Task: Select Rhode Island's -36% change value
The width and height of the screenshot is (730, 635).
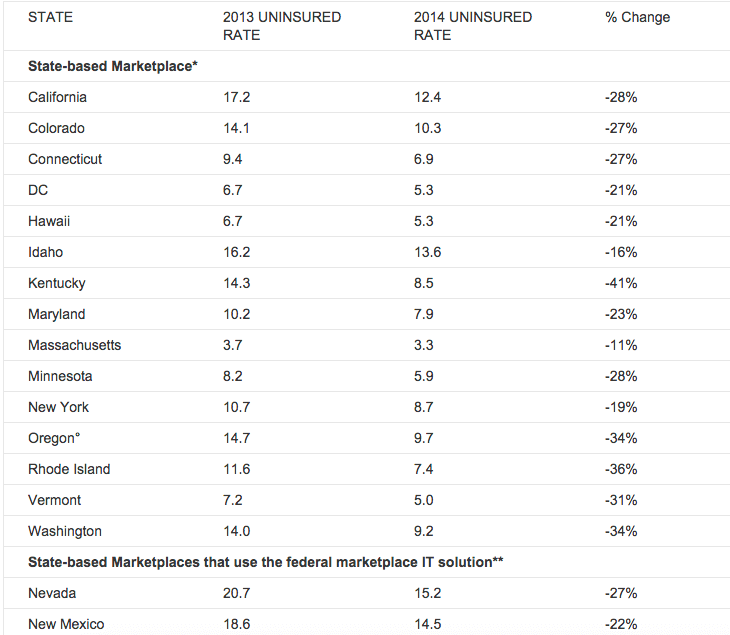Action: [621, 469]
